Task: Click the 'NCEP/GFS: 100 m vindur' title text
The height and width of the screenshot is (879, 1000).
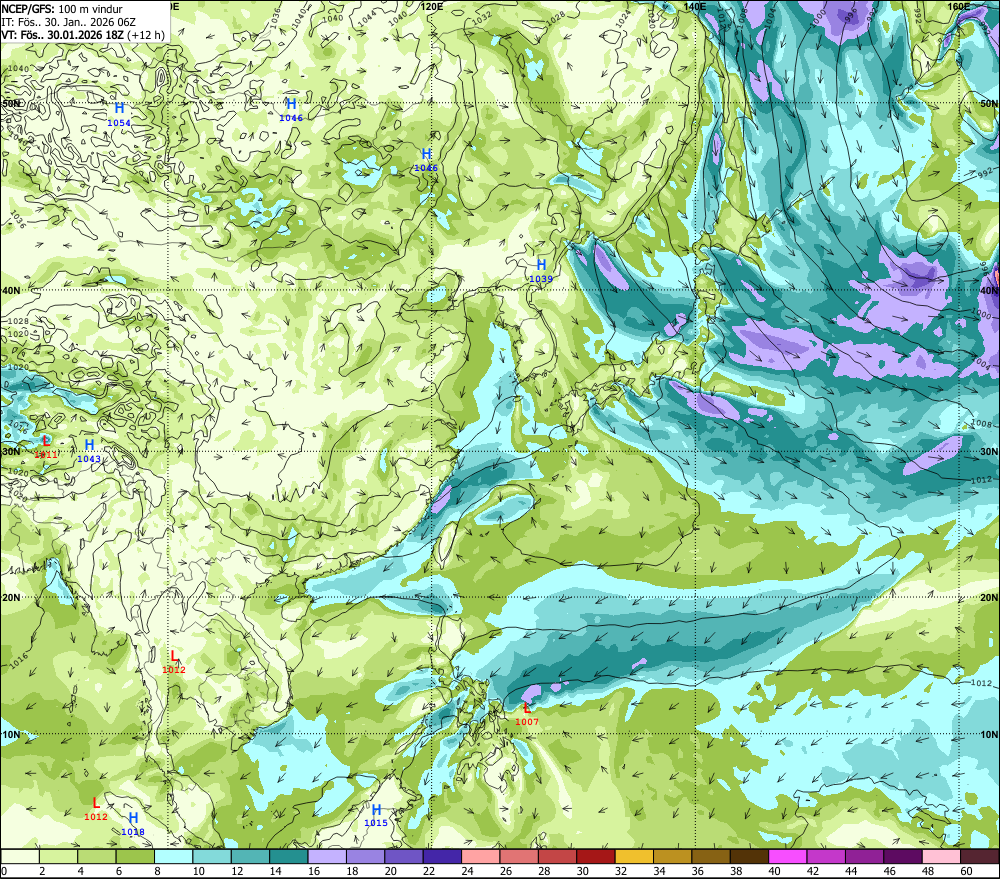Action: click(62, 9)
